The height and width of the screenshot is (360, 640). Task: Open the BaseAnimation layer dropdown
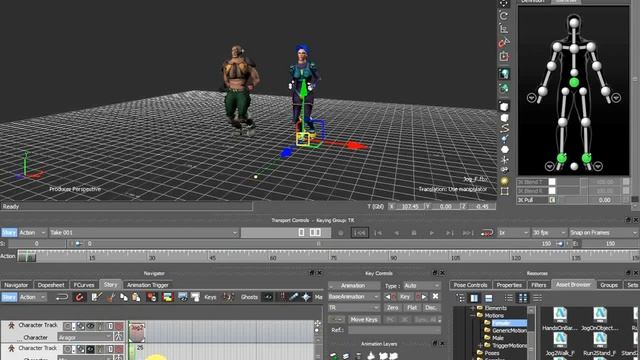[354, 297]
